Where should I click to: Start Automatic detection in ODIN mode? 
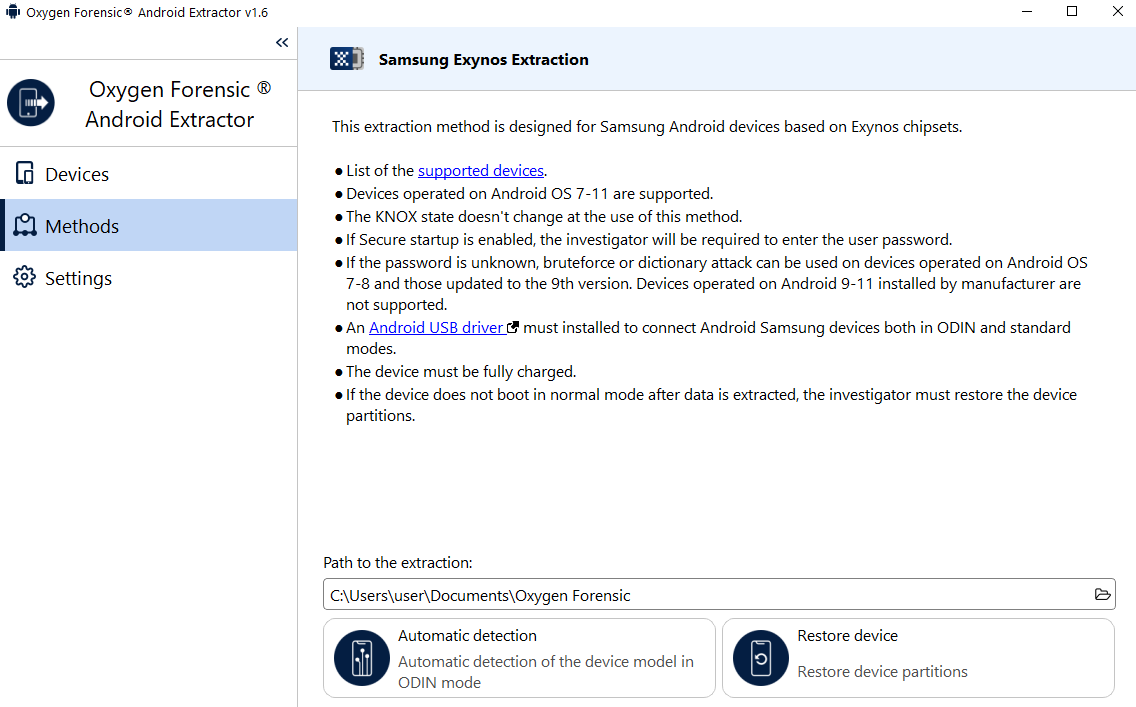tap(519, 658)
